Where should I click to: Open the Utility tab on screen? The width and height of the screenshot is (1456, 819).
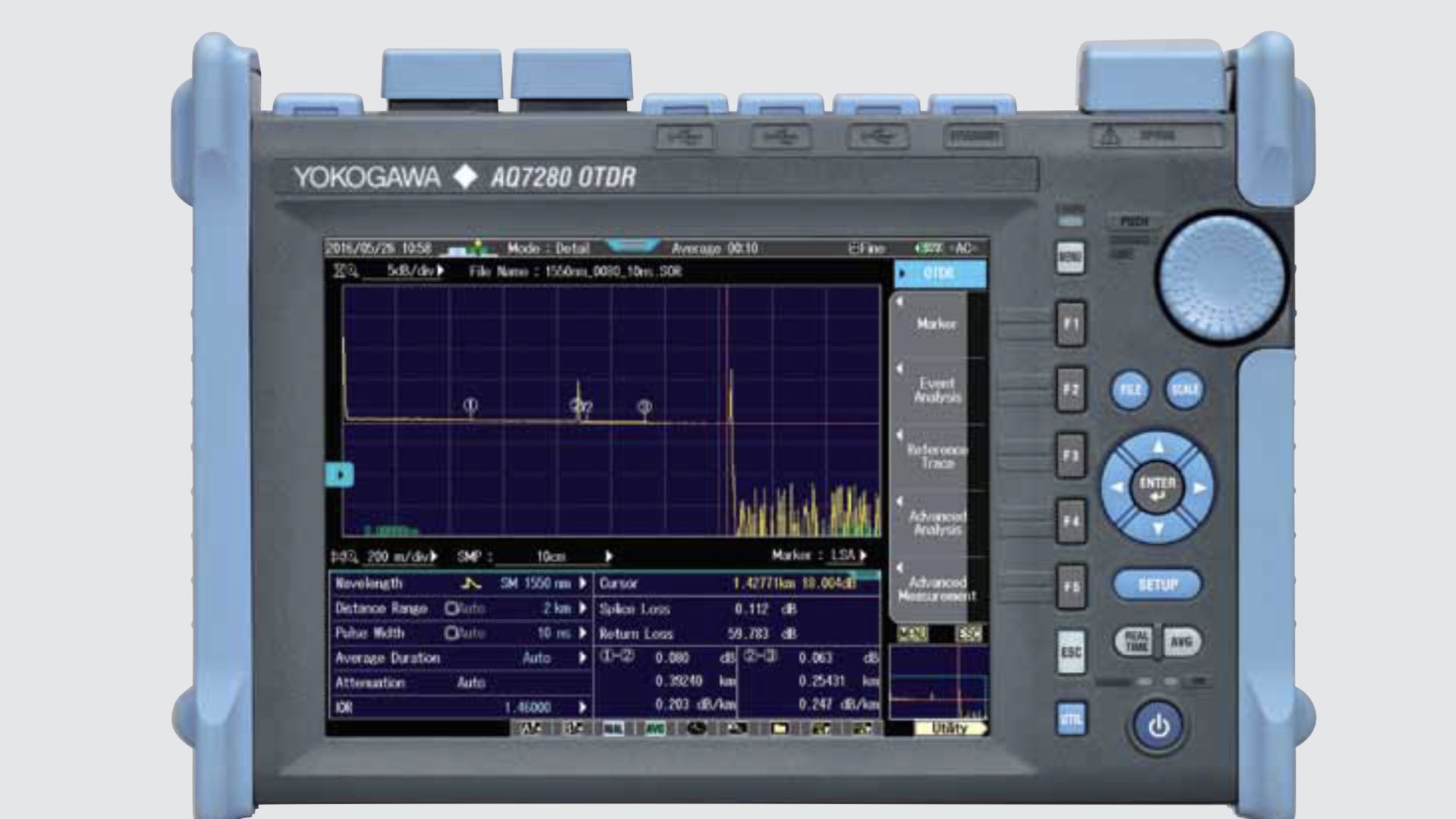point(950,728)
